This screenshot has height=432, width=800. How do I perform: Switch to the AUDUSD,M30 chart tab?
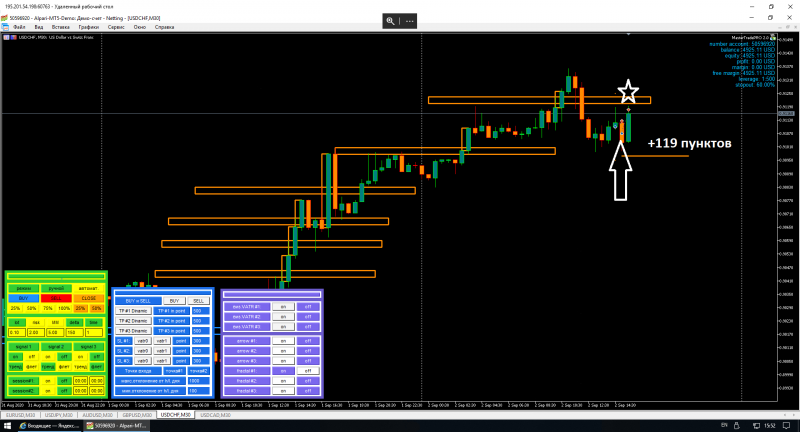97,415
